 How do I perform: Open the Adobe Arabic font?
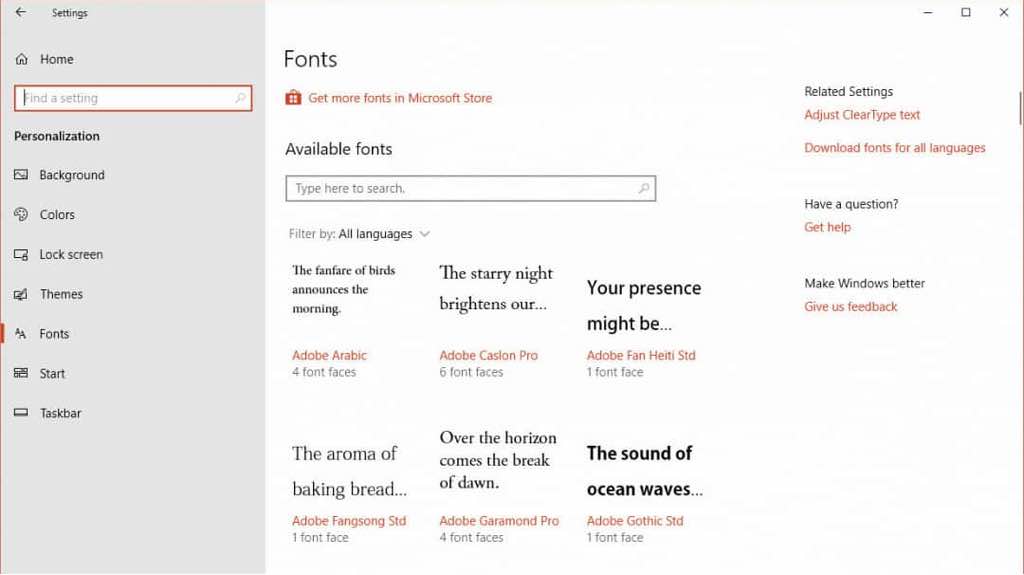(x=329, y=355)
